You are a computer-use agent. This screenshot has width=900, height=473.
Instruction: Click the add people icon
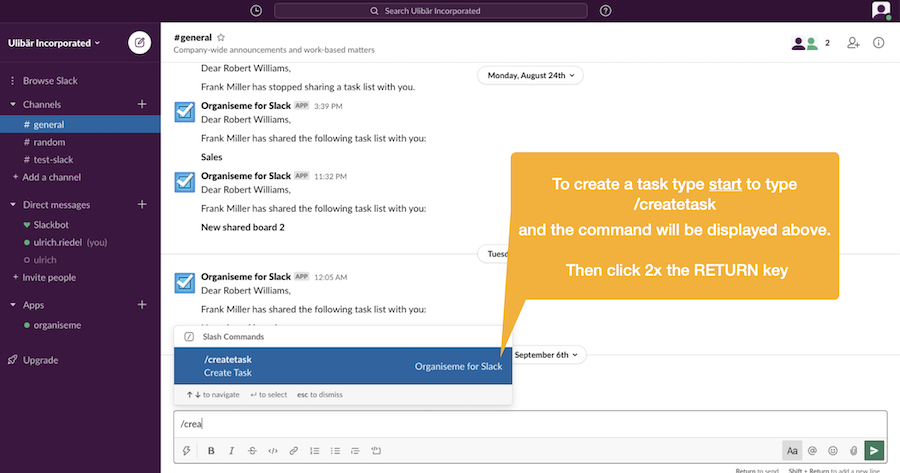point(854,42)
